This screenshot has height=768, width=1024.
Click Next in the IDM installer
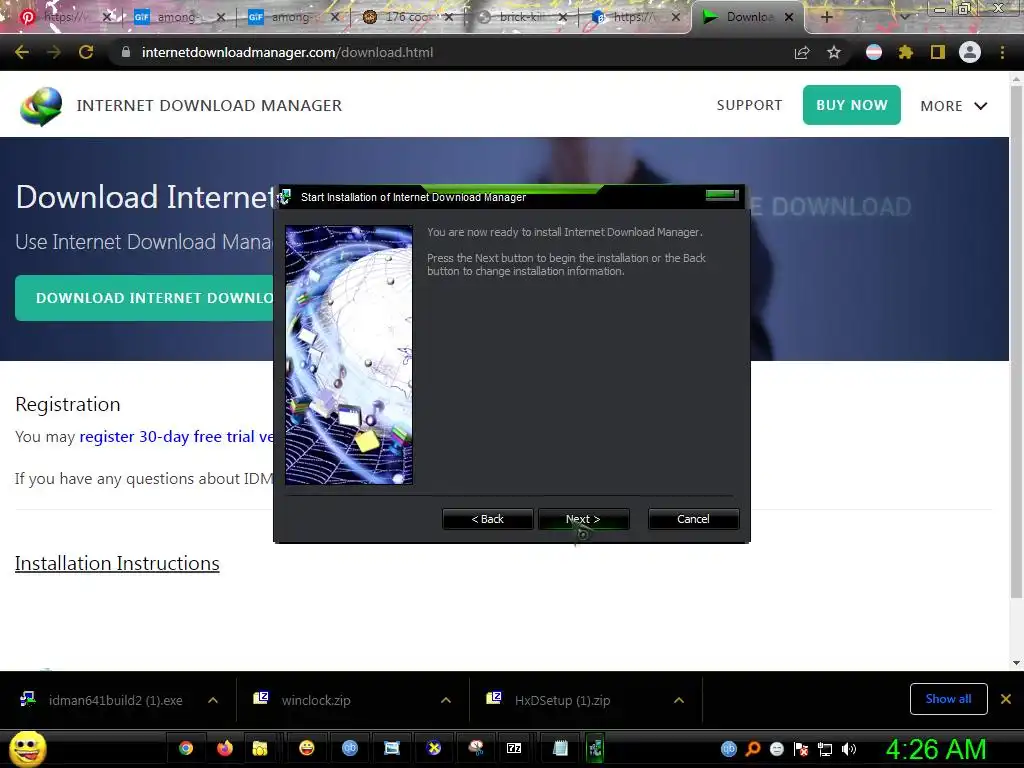click(x=583, y=519)
